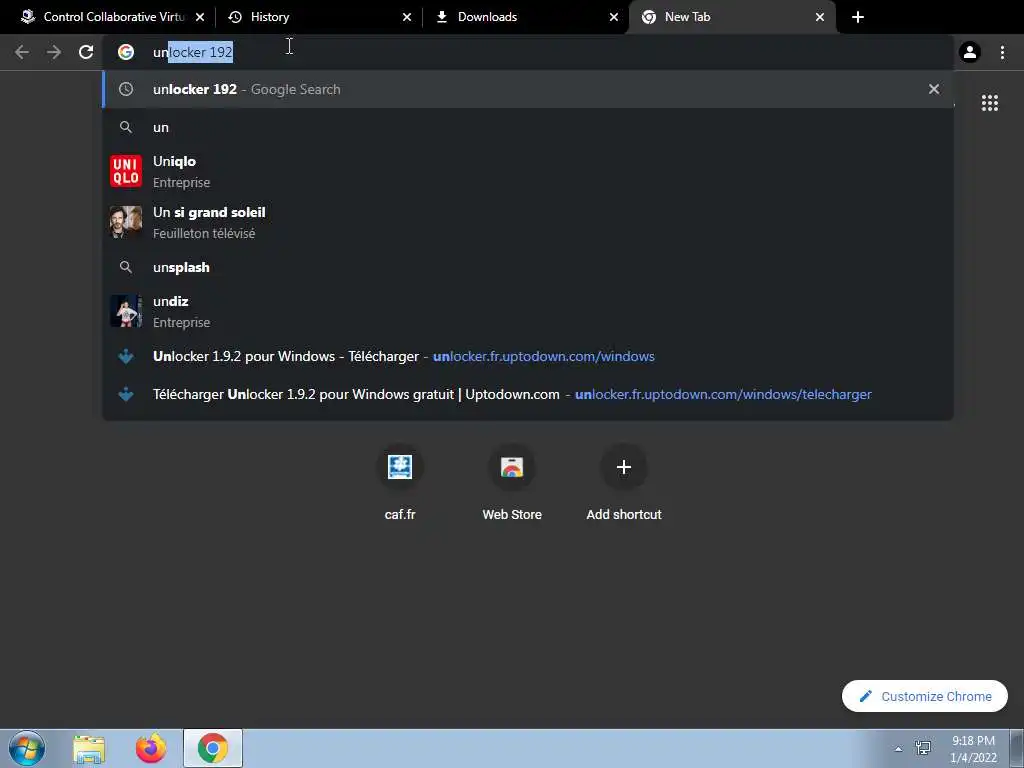
Task: Select the undiz suggestion
Action: pos(528,311)
